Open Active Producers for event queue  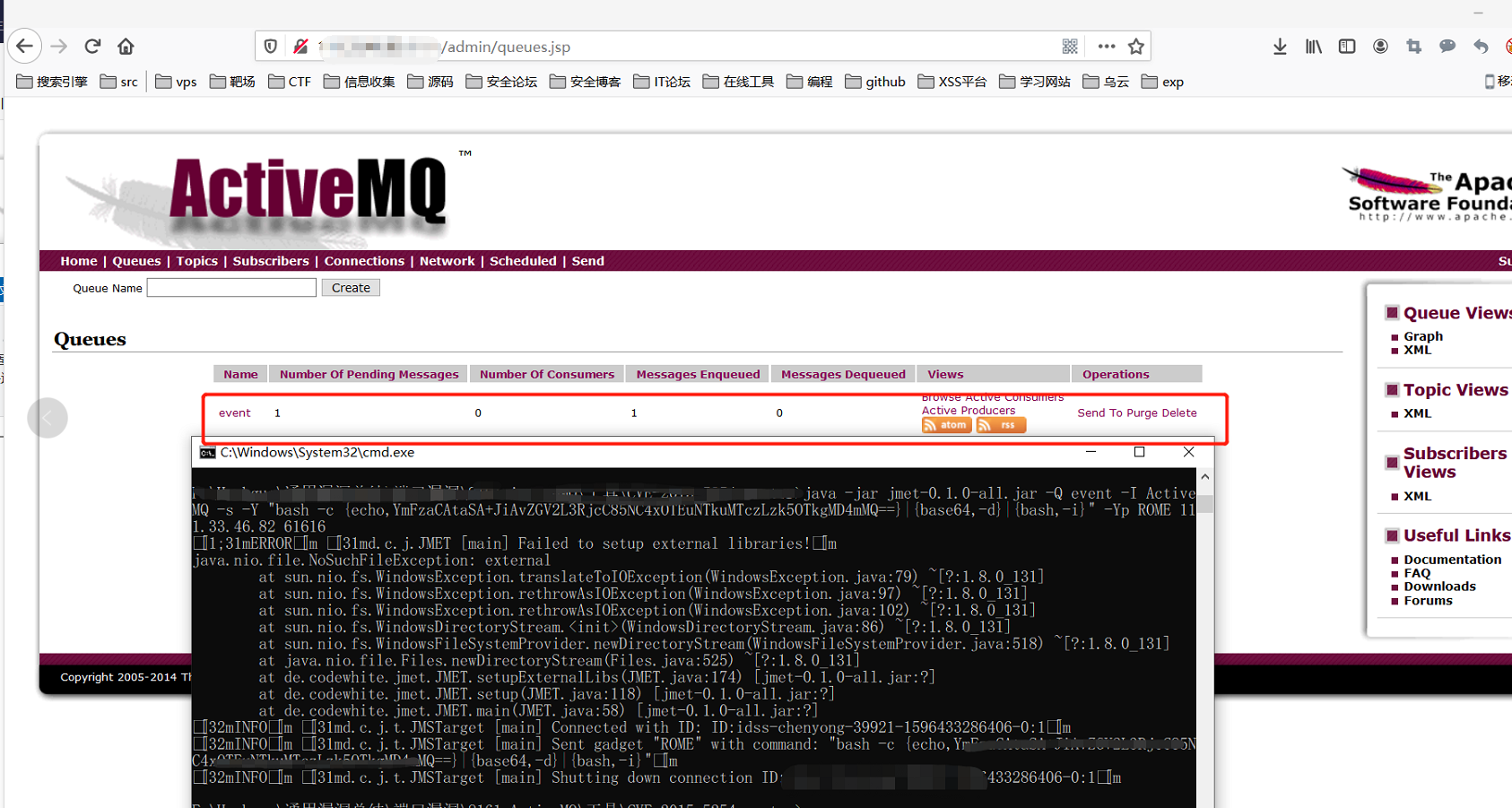pyautogui.click(x=969, y=411)
